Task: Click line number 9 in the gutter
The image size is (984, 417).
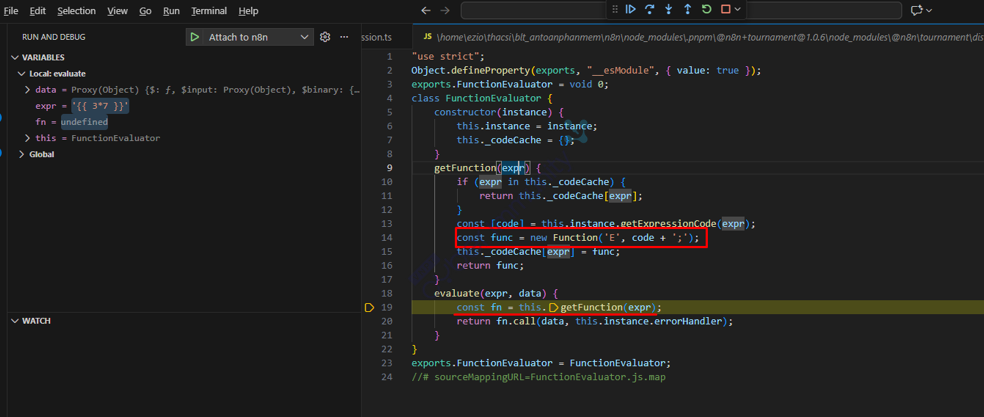Action: coord(390,168)
